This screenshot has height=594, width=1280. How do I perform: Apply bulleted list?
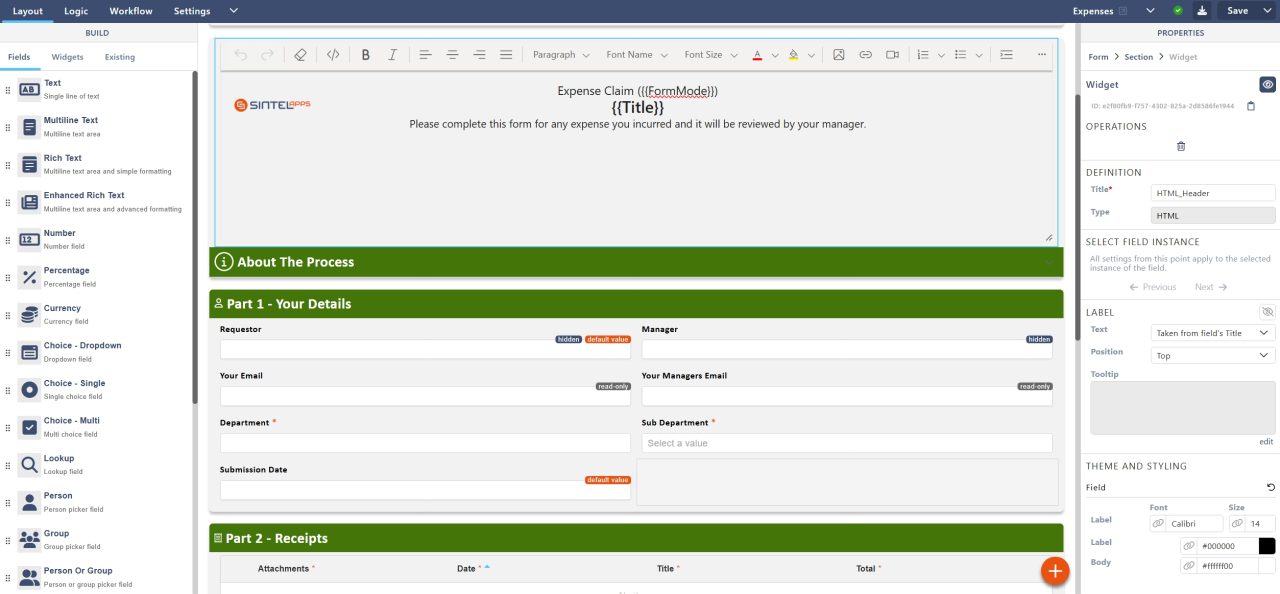click(960, 55)
